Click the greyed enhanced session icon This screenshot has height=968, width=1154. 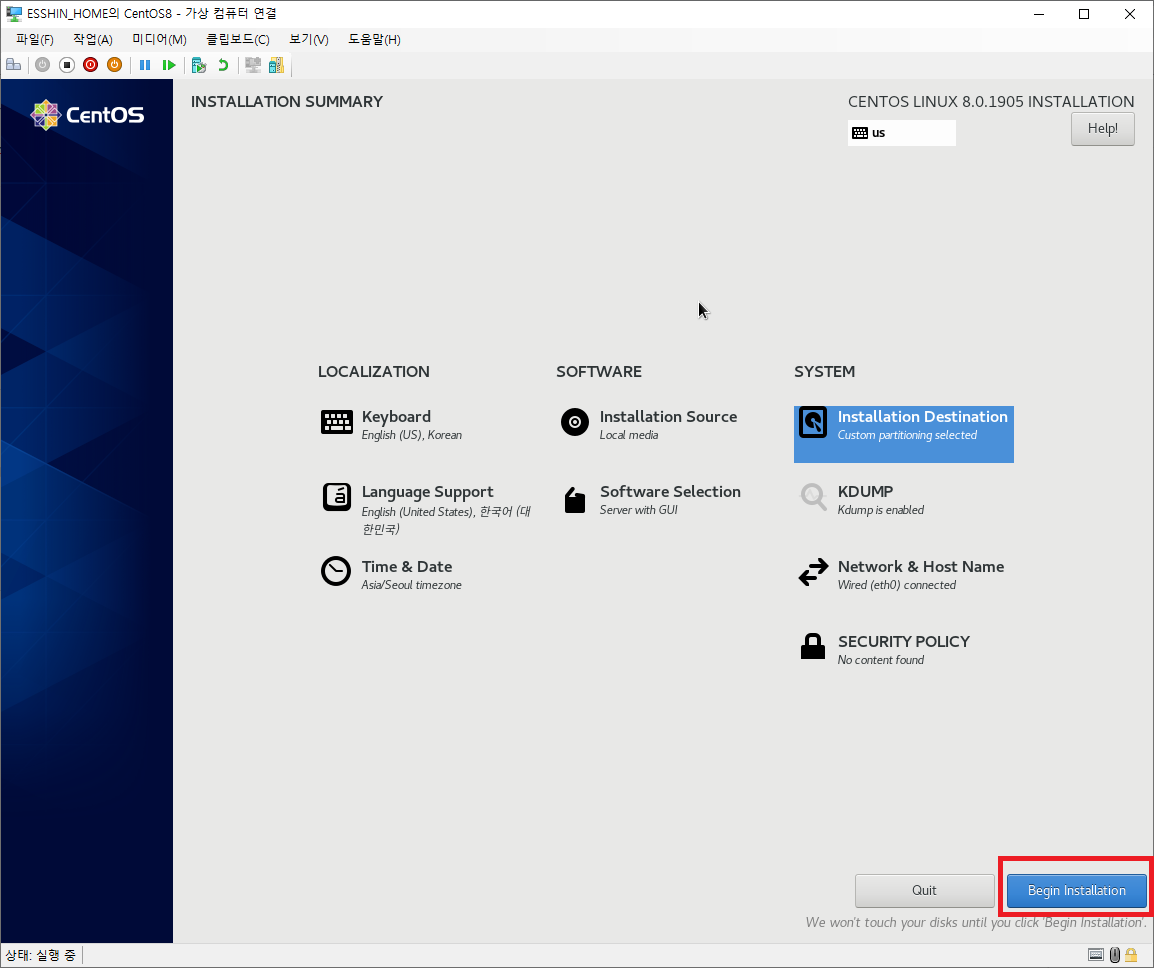[253, 65]
